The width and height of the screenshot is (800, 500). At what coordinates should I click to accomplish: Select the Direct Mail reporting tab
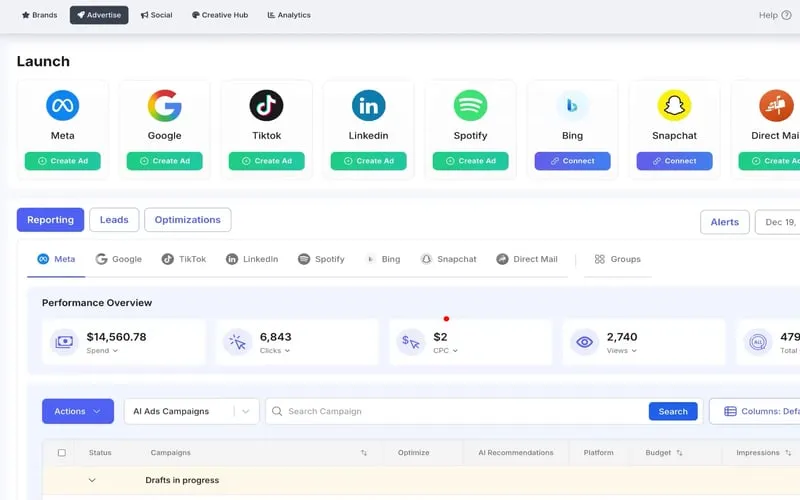coord(527,259)
